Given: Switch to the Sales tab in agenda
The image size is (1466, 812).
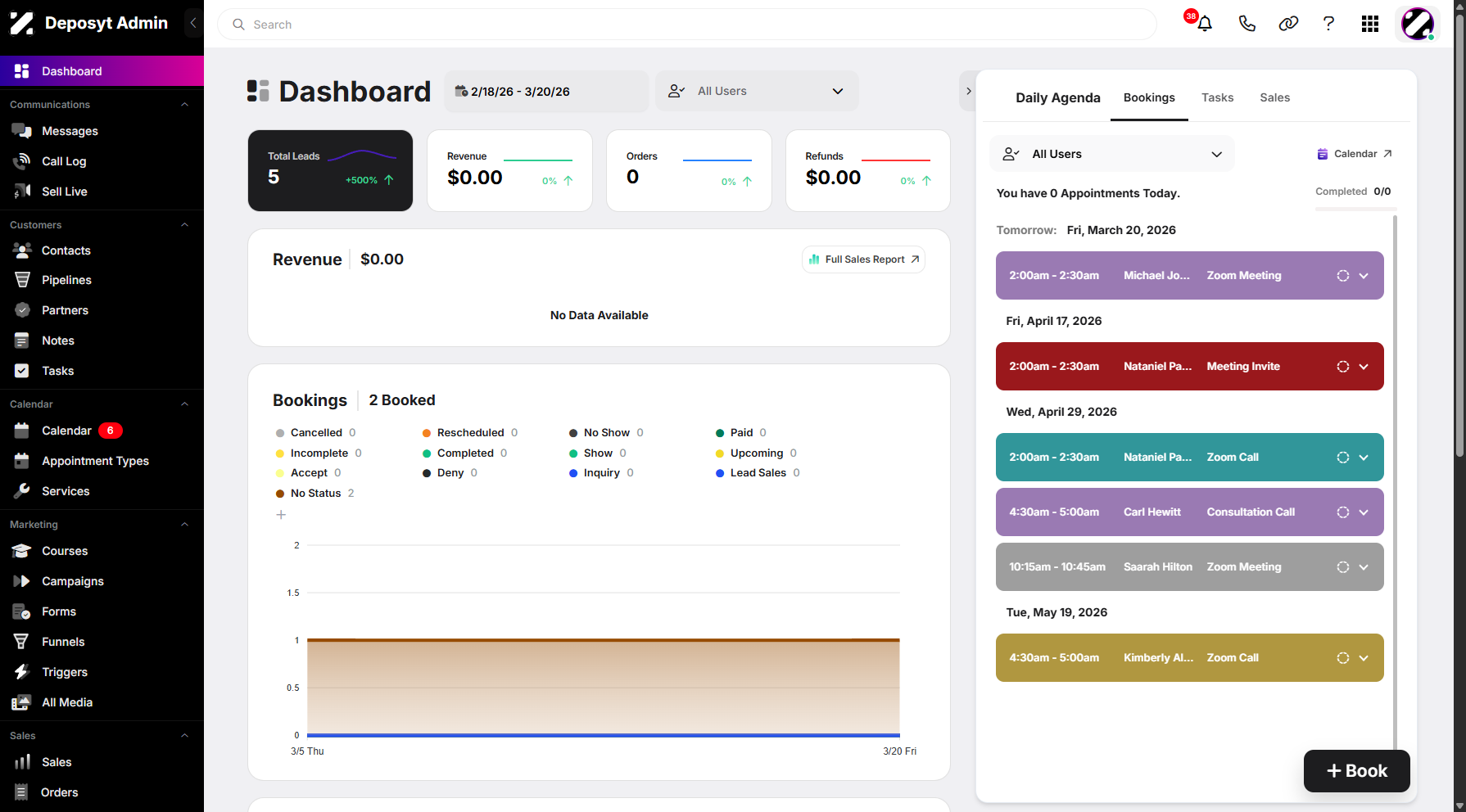Looking at the screenshot, I should coord(1274,97).
